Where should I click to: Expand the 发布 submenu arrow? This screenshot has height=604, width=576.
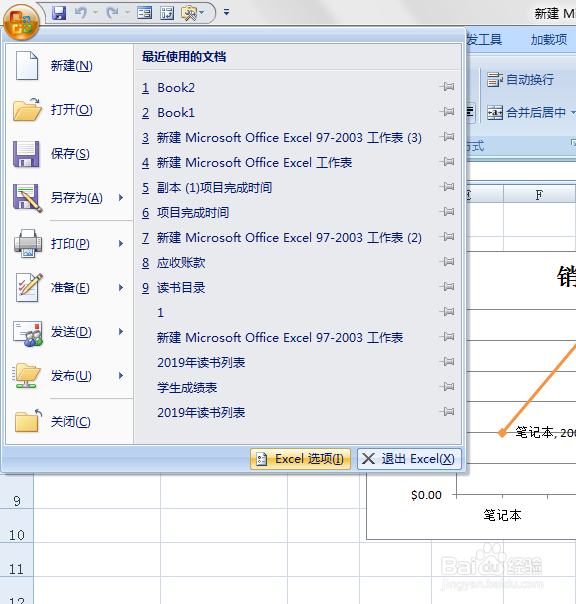[121, 376]
